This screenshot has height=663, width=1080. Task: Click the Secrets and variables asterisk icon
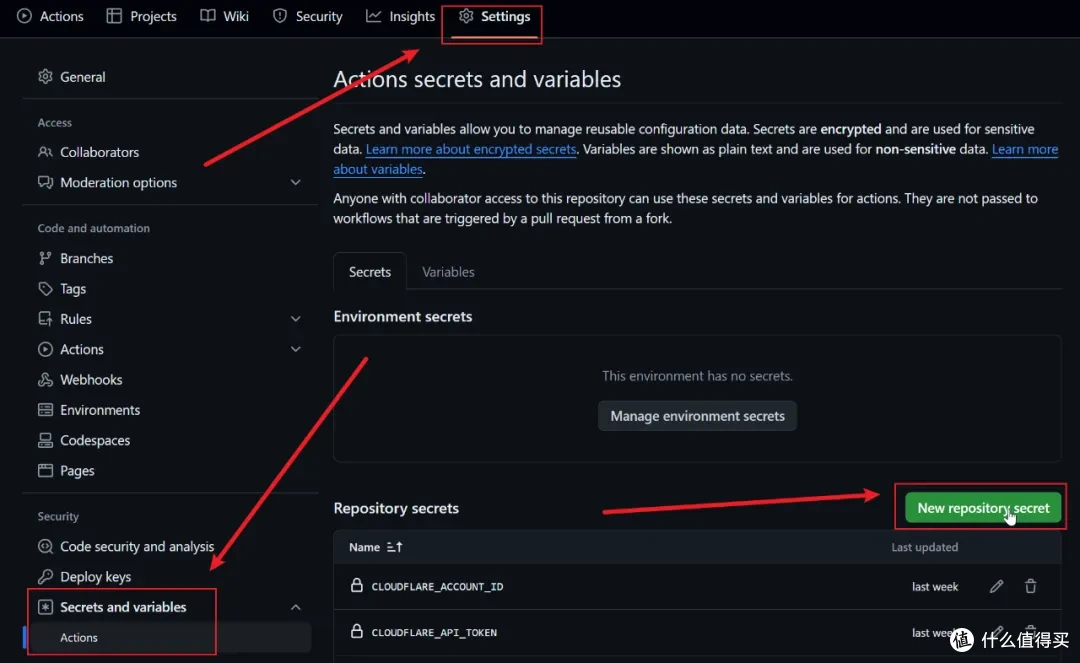point(45,607)
